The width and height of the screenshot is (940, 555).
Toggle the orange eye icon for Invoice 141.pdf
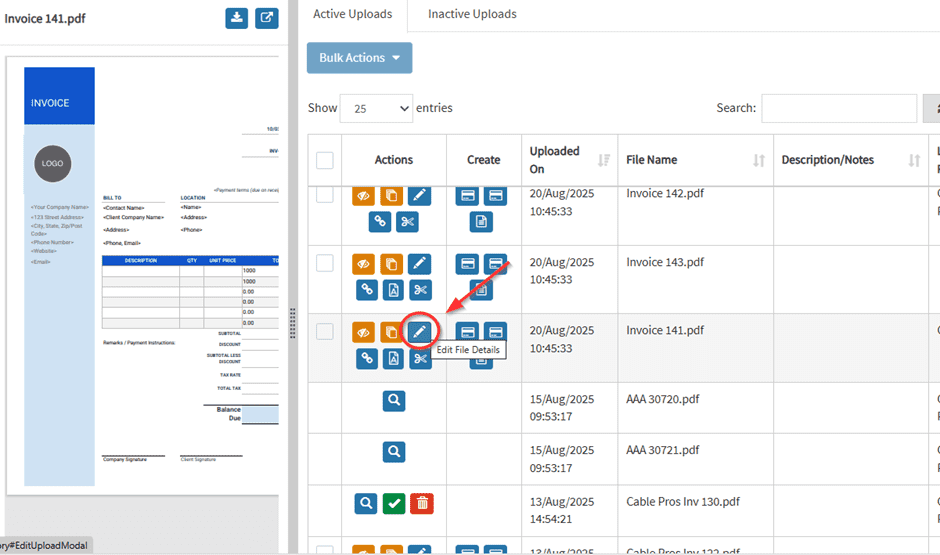(365, 332)
